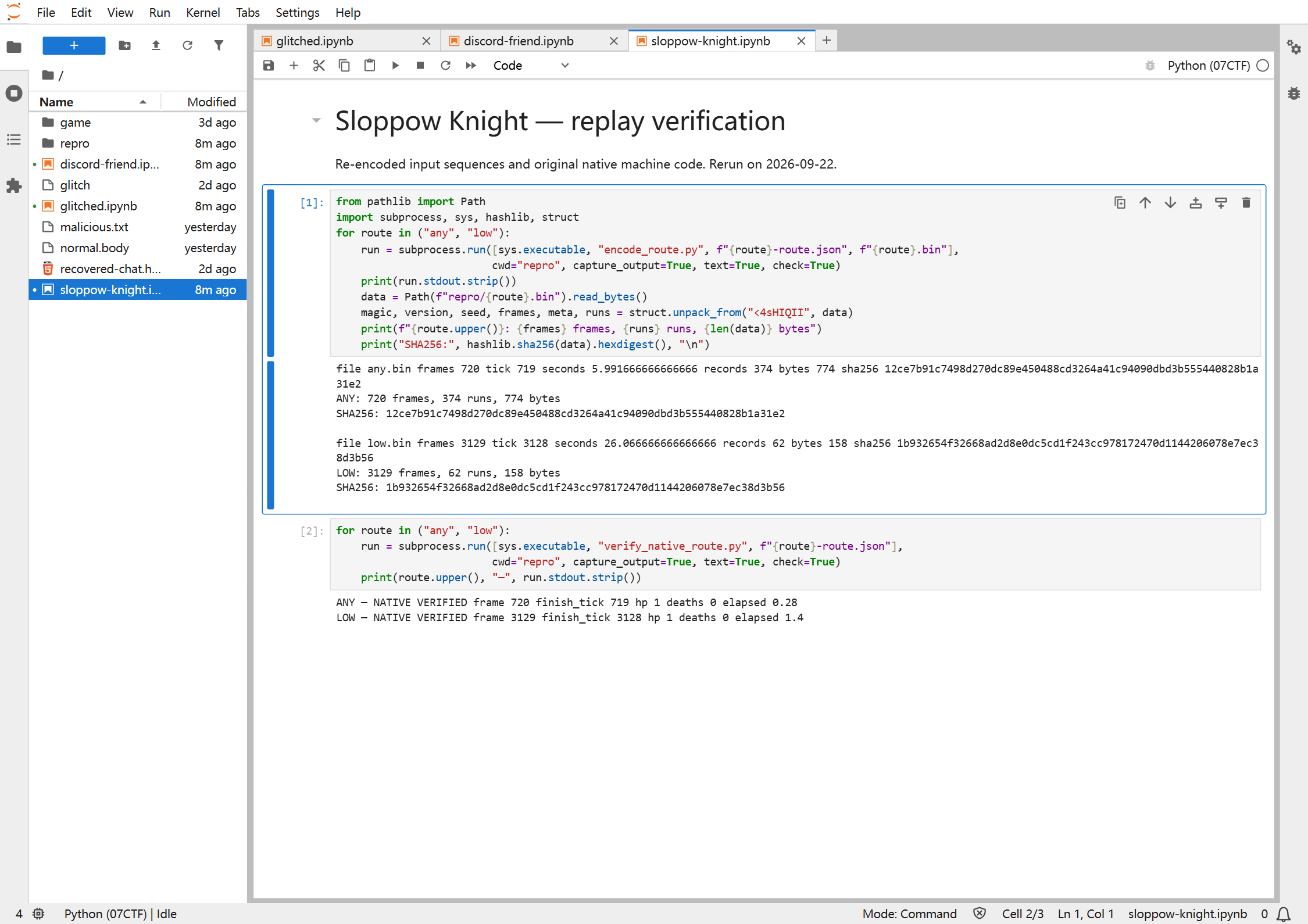Open the Property Inspector gears icon
Screen dimensions: 1308x924
1293,47
